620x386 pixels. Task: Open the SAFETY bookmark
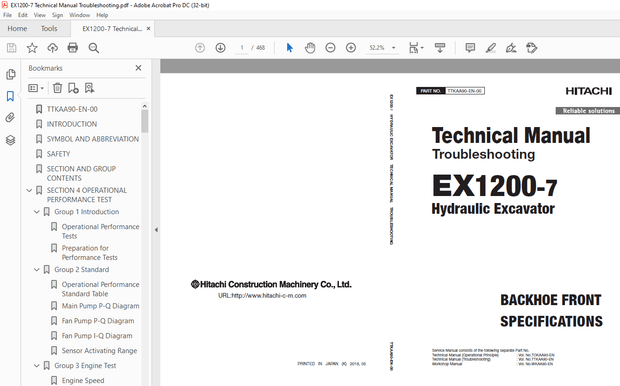(58, 154)
